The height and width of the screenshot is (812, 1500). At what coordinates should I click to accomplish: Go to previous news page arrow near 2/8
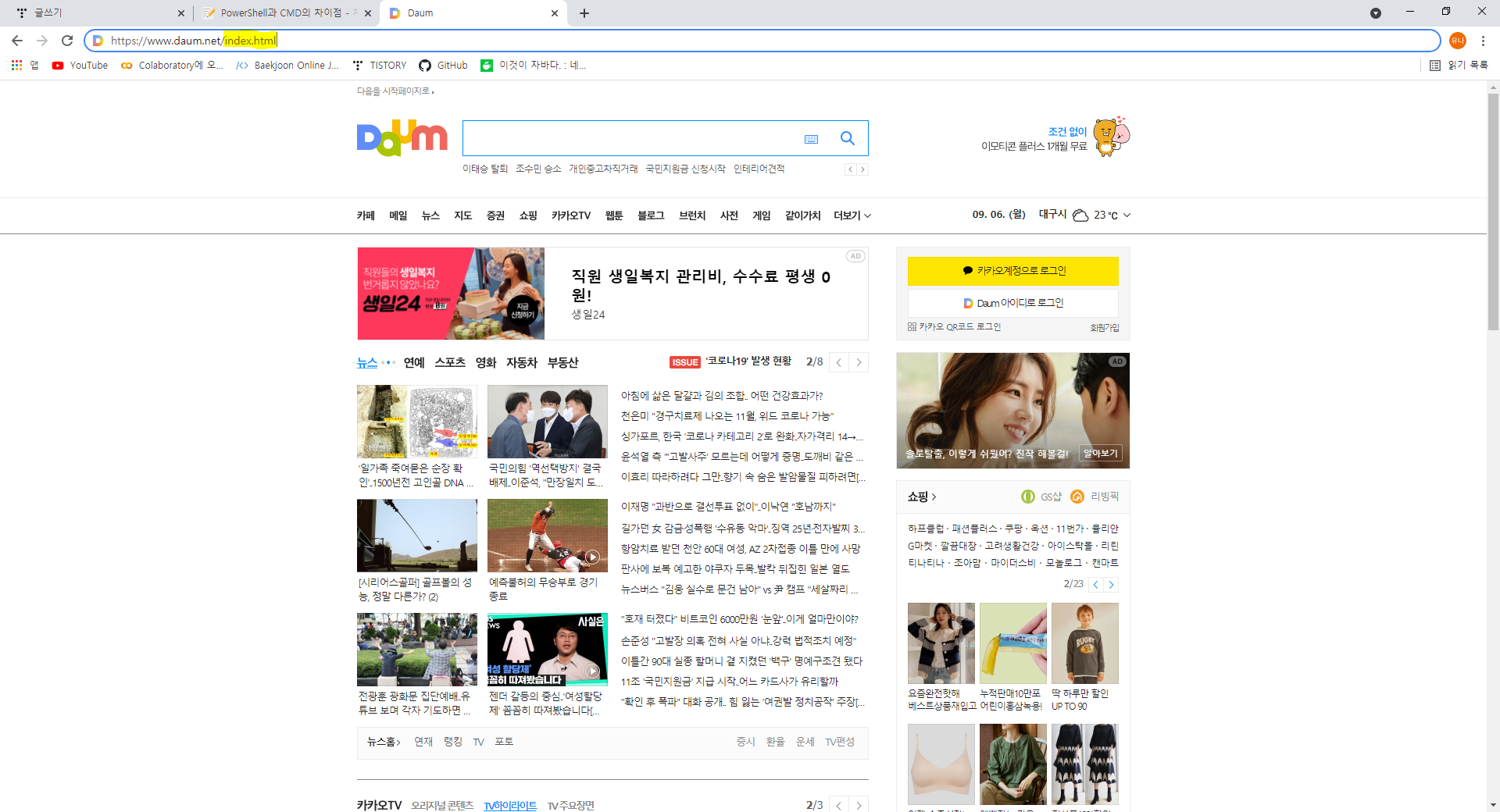pos(839,362)
